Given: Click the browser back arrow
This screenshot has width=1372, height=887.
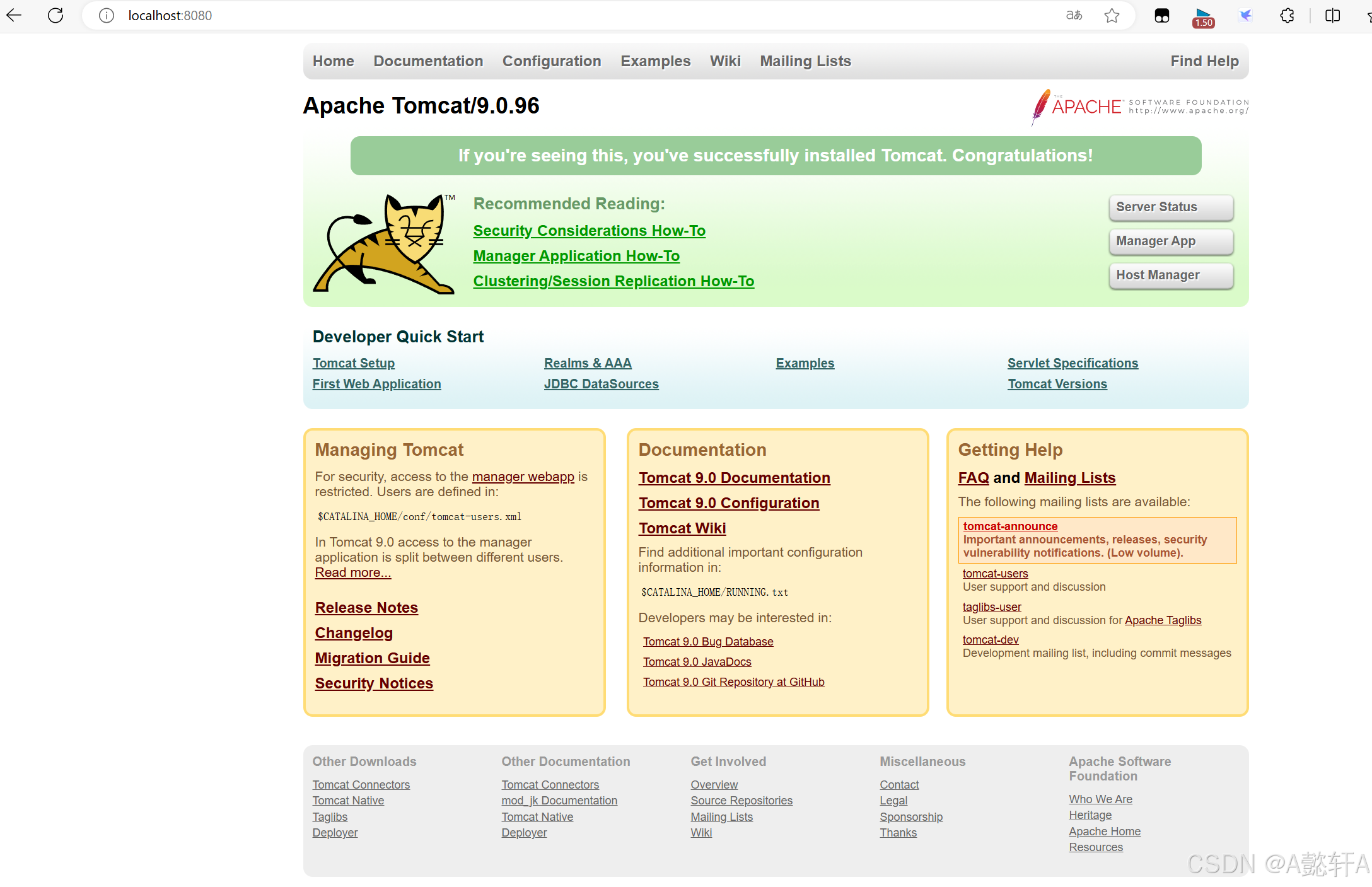Looking at the screenshot, I should coord(14,15).
